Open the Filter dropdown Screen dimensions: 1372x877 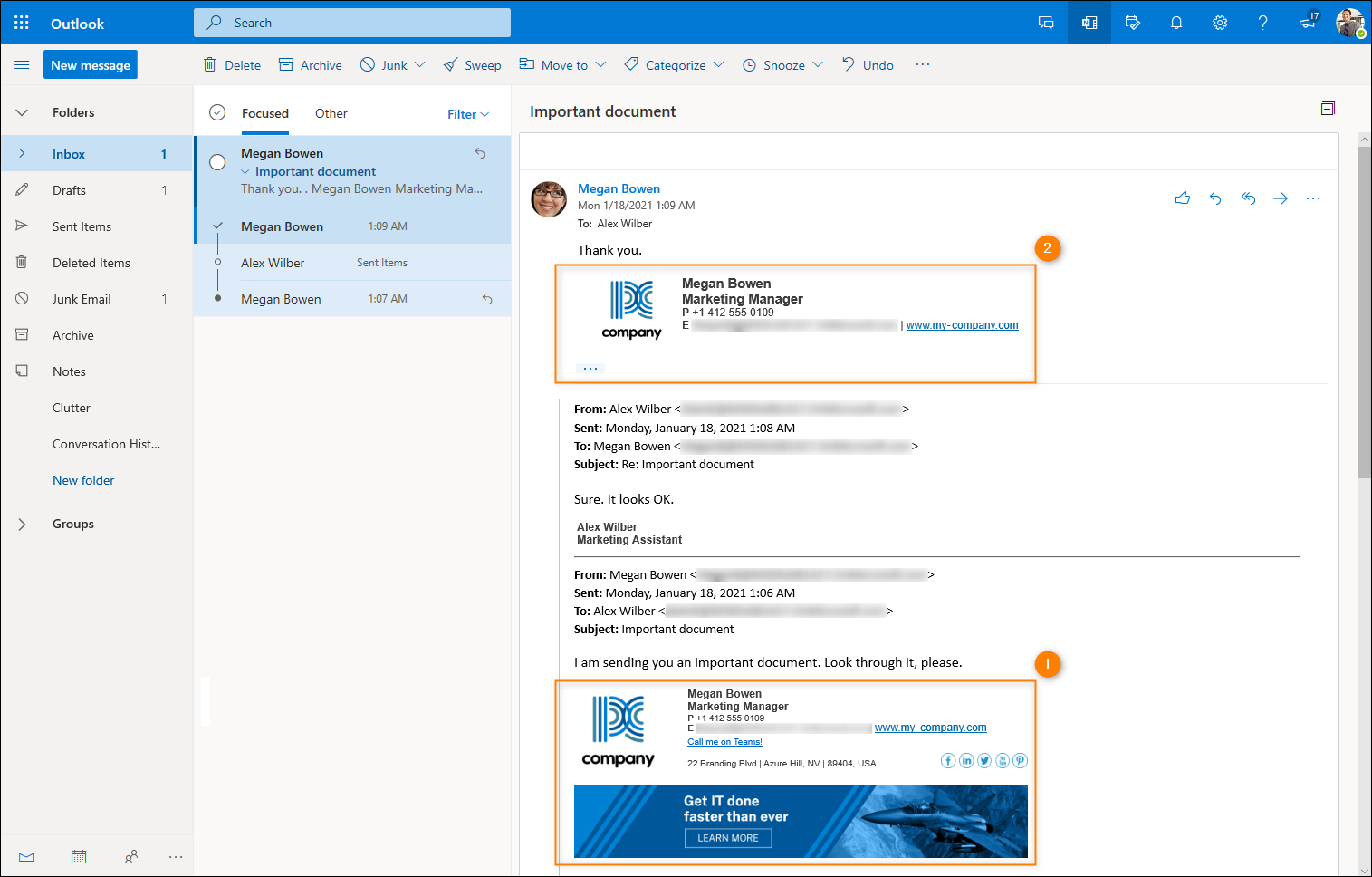(x=468, y=114)
